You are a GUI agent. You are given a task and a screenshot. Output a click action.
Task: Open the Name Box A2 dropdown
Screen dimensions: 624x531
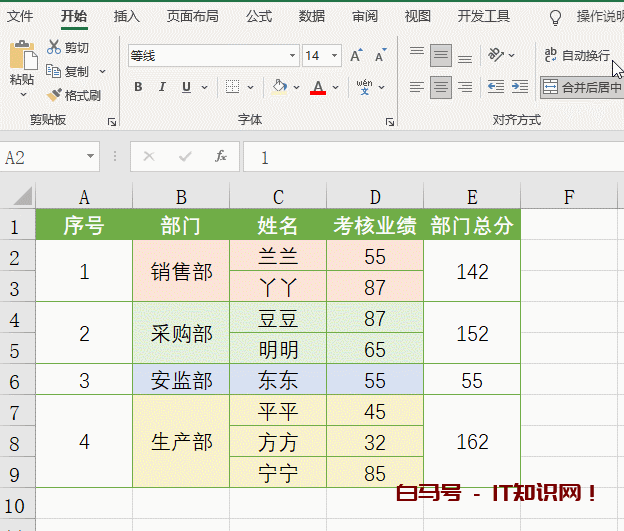90,156
